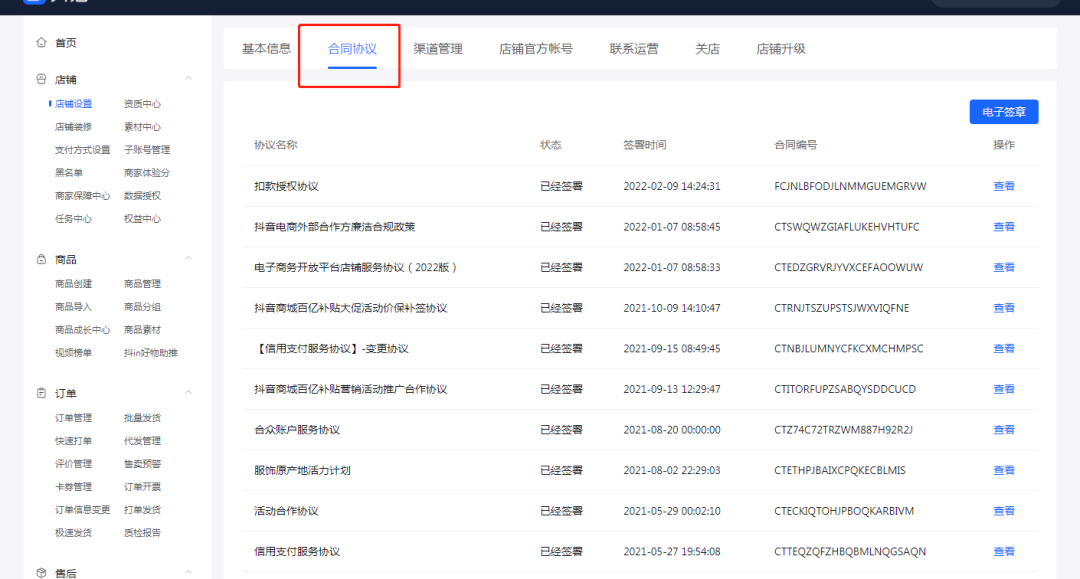Open 权益中心 in the sidebar
1080x579 pixels.
pos(142,219)
